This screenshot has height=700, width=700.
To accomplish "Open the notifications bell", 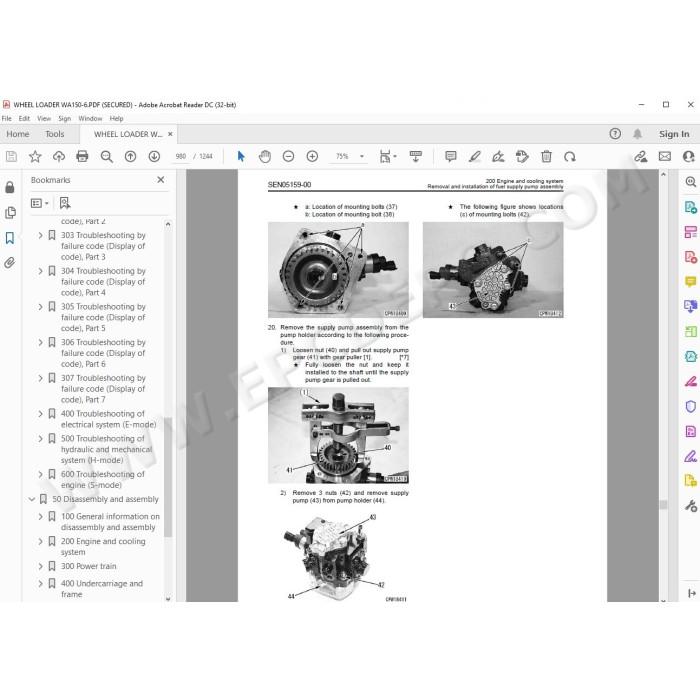I will tap(638, 133).
